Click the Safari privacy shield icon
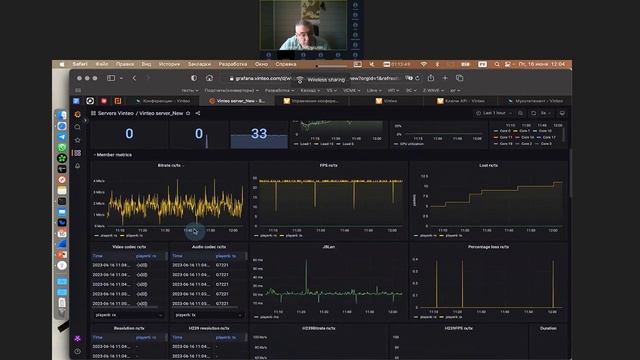This screenshot has width=640, height=360. [x=194, y=78]
